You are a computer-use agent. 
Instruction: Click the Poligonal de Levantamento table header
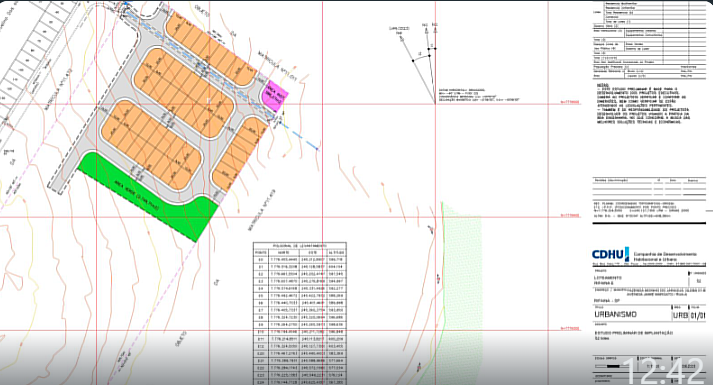[300, 245]
